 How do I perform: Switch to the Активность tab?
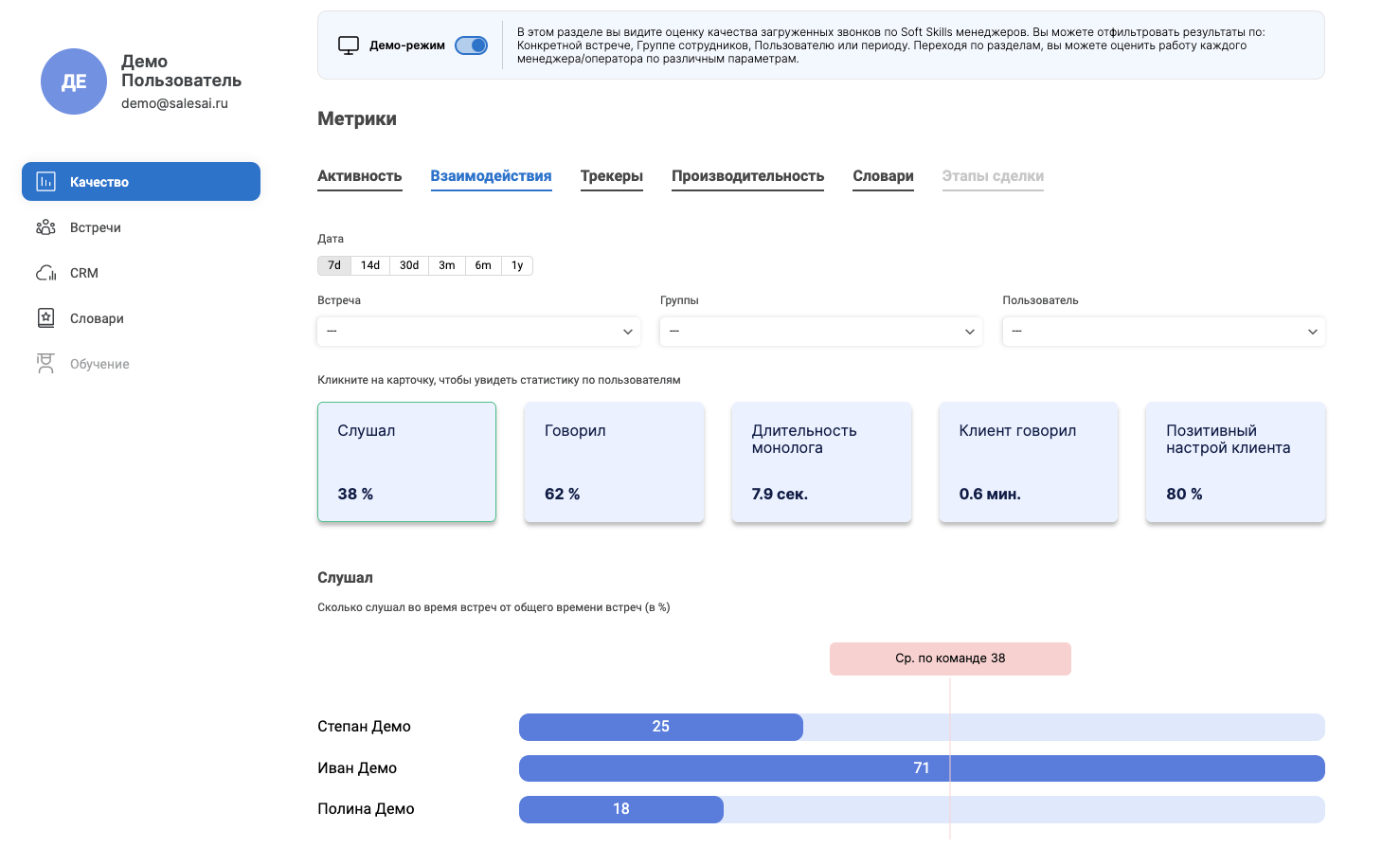click(360, 176)
